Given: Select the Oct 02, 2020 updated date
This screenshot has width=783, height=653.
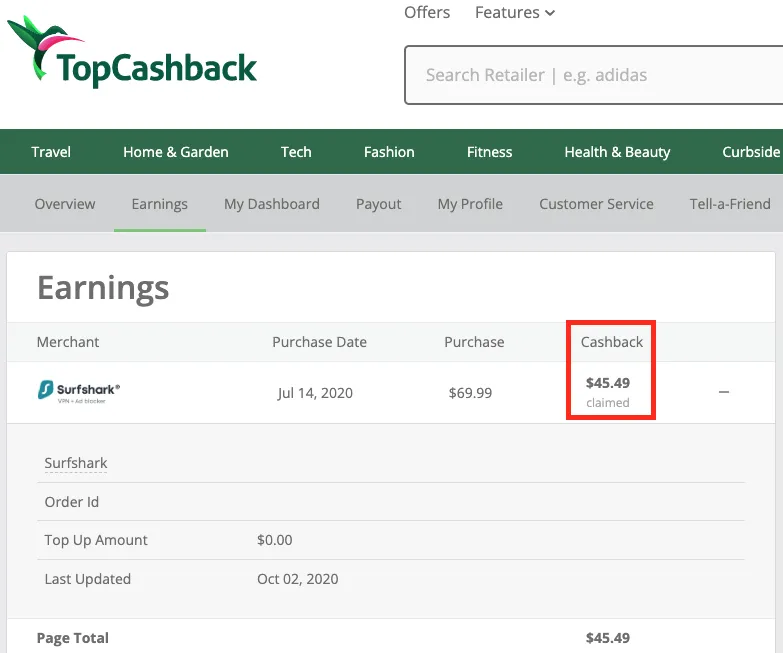Looking at the screenshot, I should tap(298, 579).
